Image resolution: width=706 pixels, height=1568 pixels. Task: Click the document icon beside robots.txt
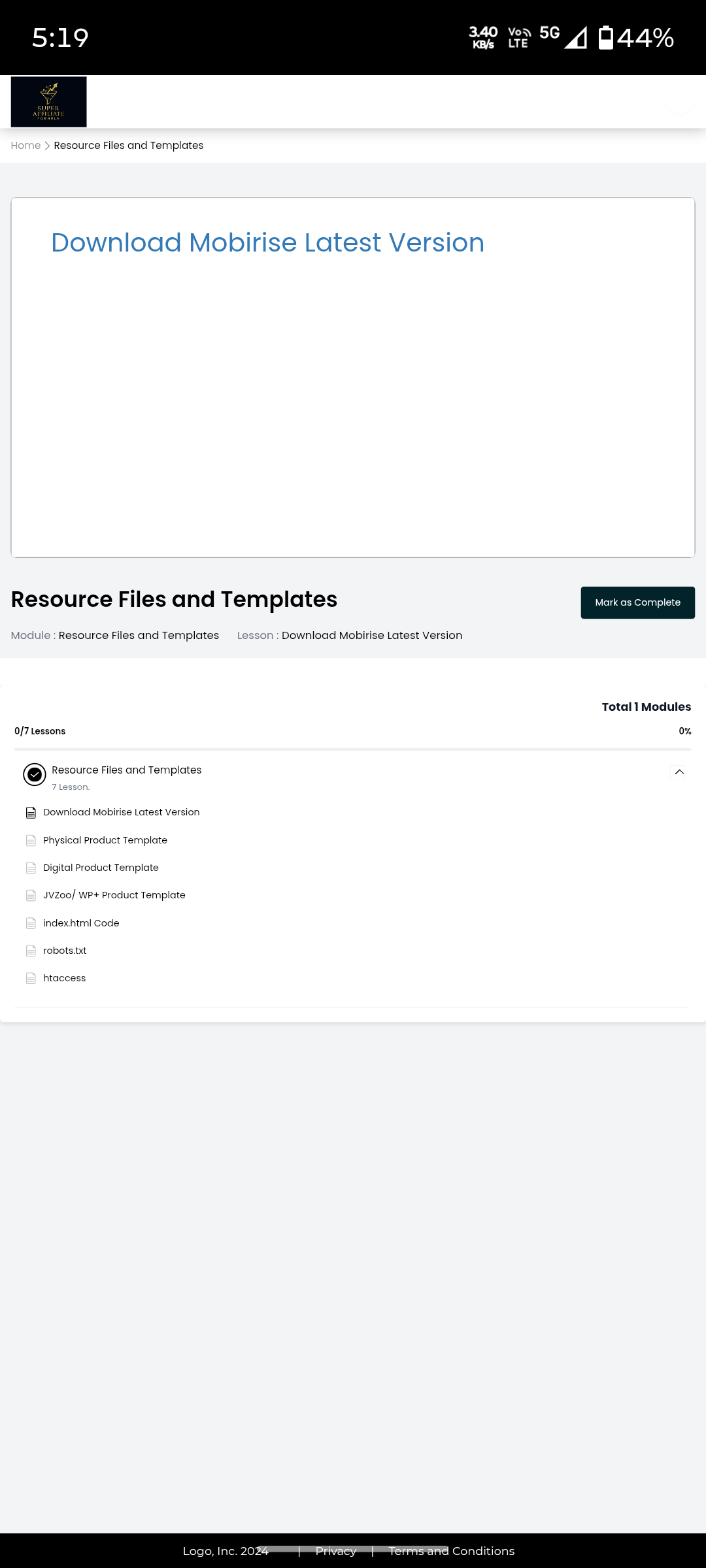point(31,951)
